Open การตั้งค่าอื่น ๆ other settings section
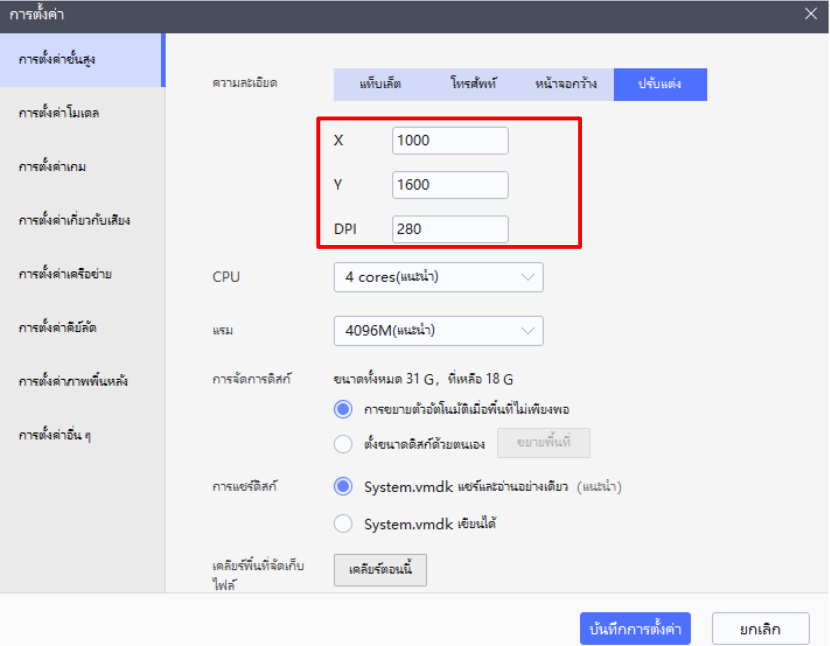Image resolution: width=830 pixels, height=646 pixels. click(x=83, y=435)
